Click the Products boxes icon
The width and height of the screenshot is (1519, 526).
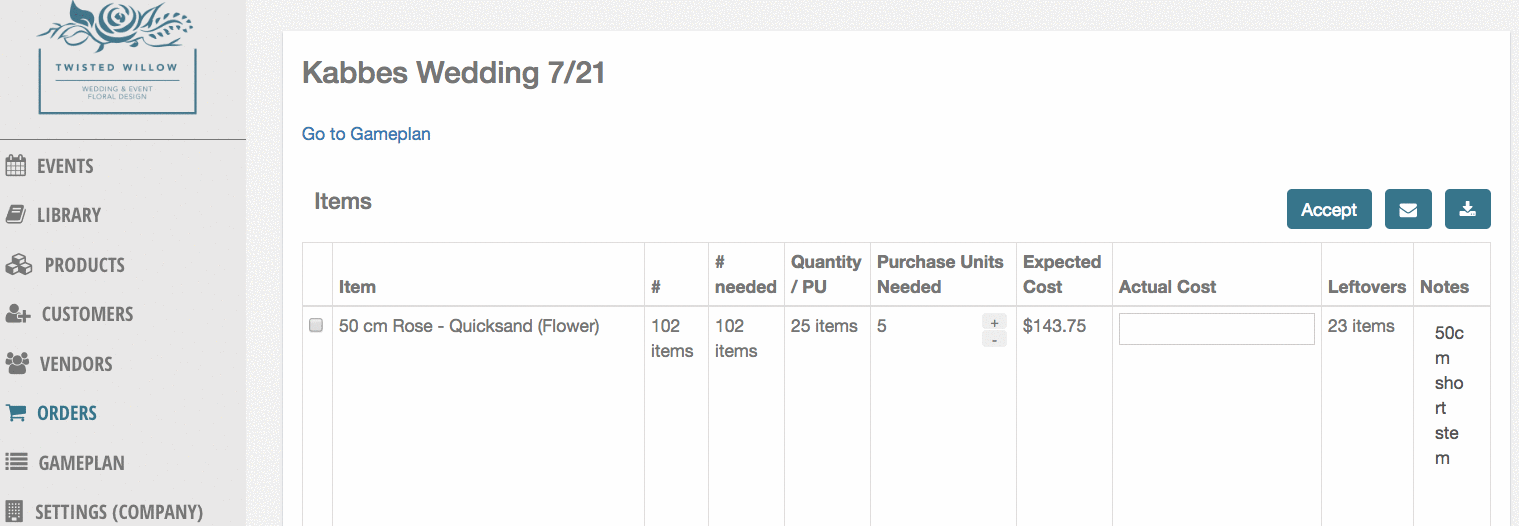click(x=19, y=265)
